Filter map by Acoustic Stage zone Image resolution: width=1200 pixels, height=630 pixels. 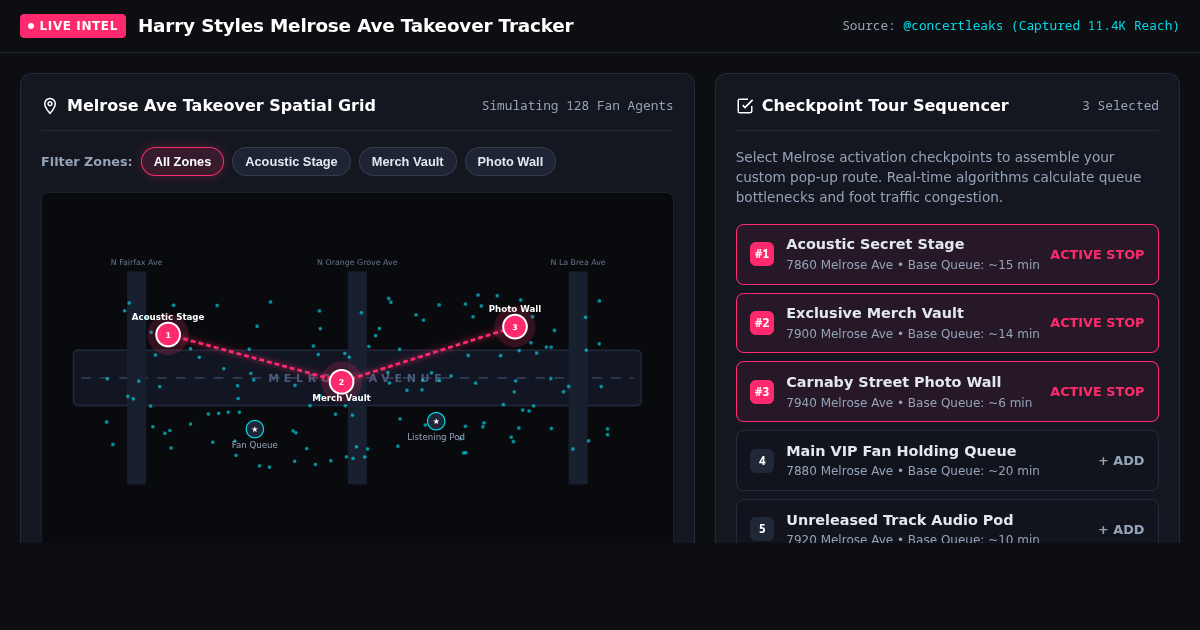(x=291, y=162)
